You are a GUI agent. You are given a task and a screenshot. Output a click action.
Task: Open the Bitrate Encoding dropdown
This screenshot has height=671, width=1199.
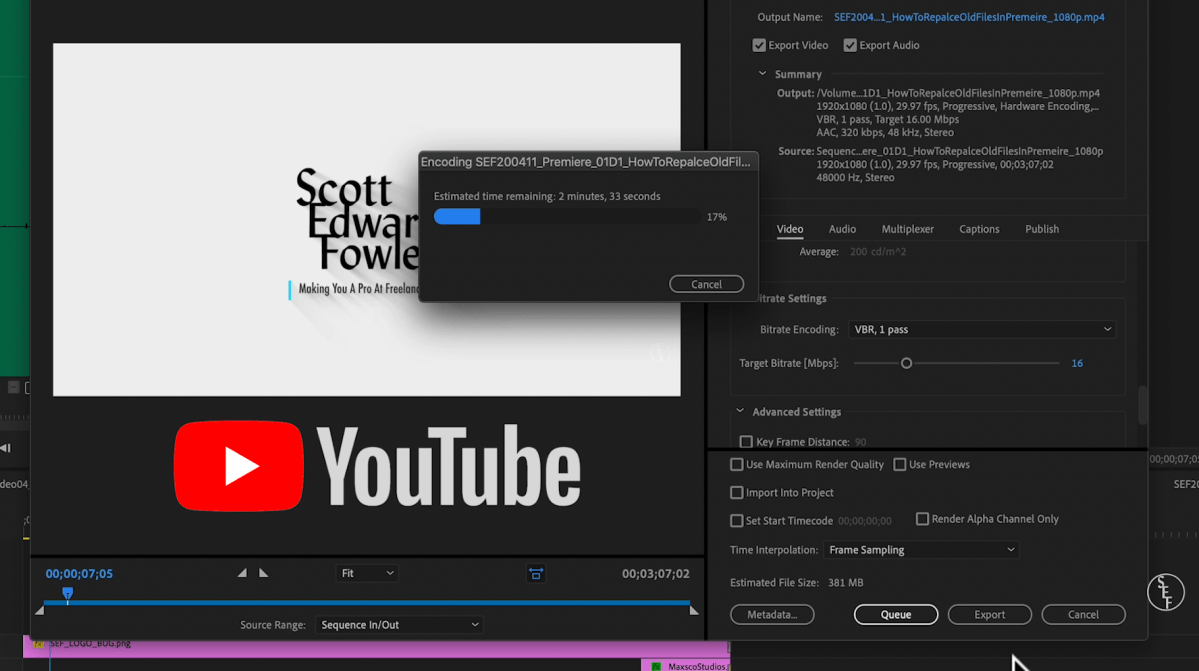pyautogui.click(x=982, y=329)
